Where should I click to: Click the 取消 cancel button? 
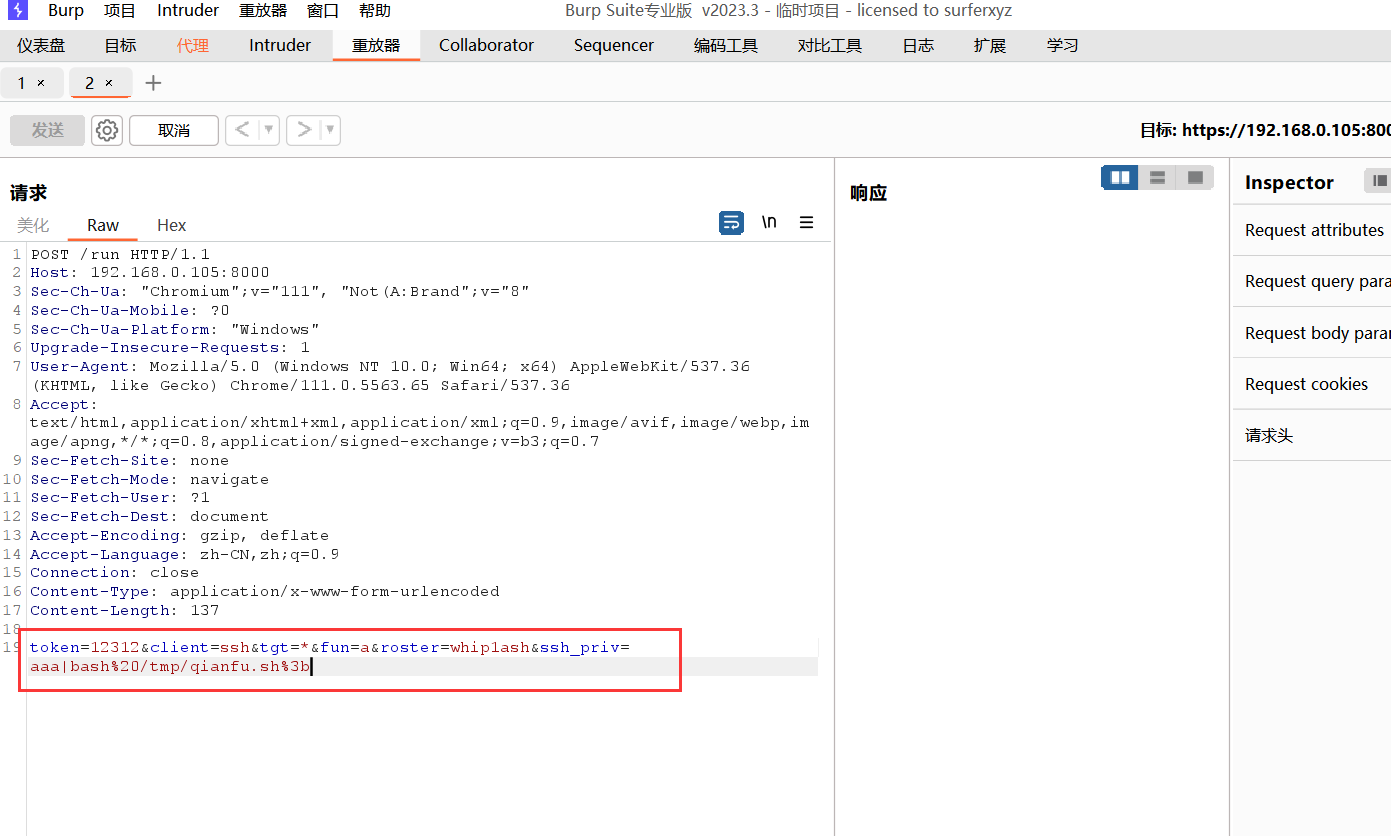[x=174, y=130]
